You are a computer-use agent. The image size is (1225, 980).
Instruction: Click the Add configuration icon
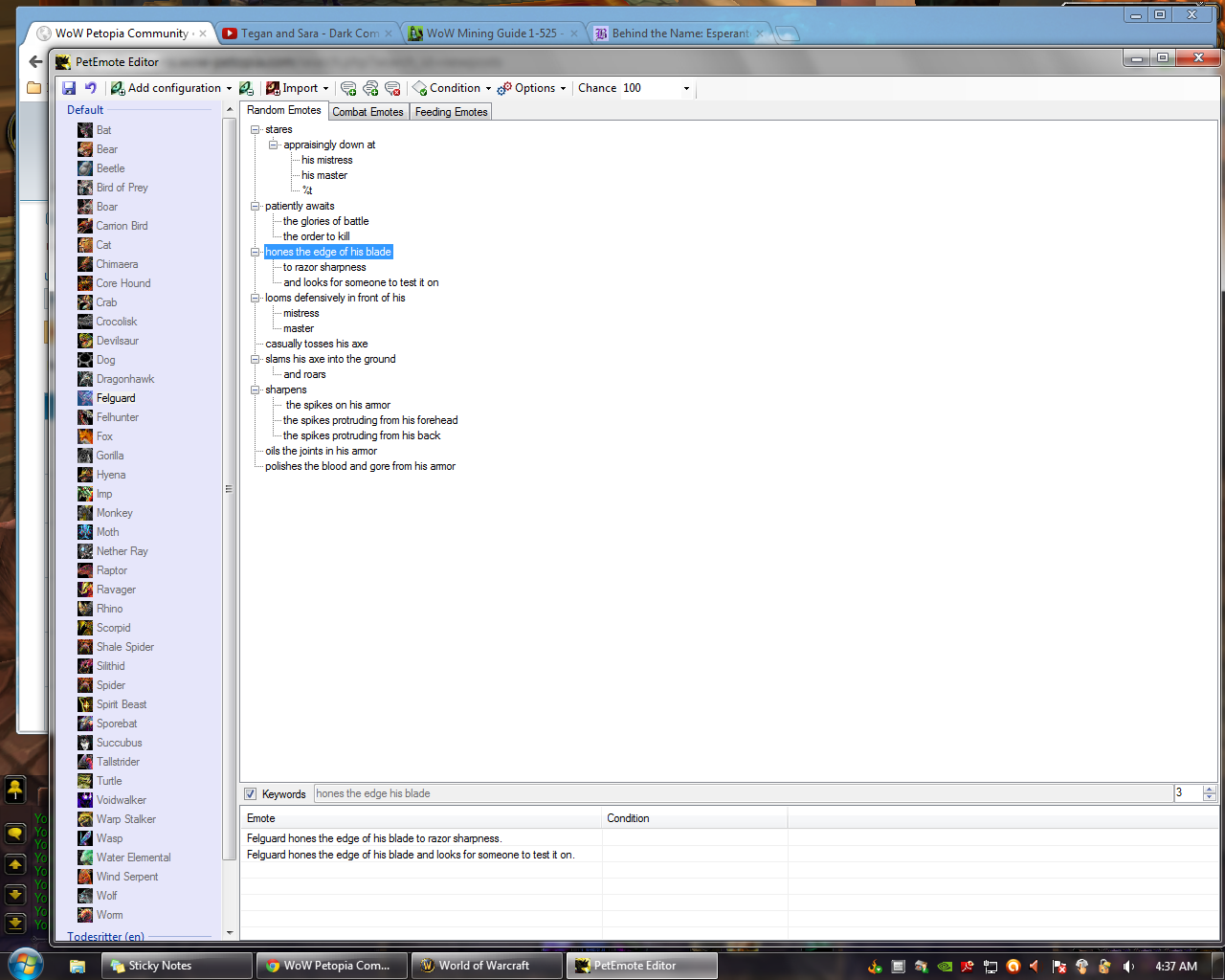pyautogui.click(x=118, y=88)
